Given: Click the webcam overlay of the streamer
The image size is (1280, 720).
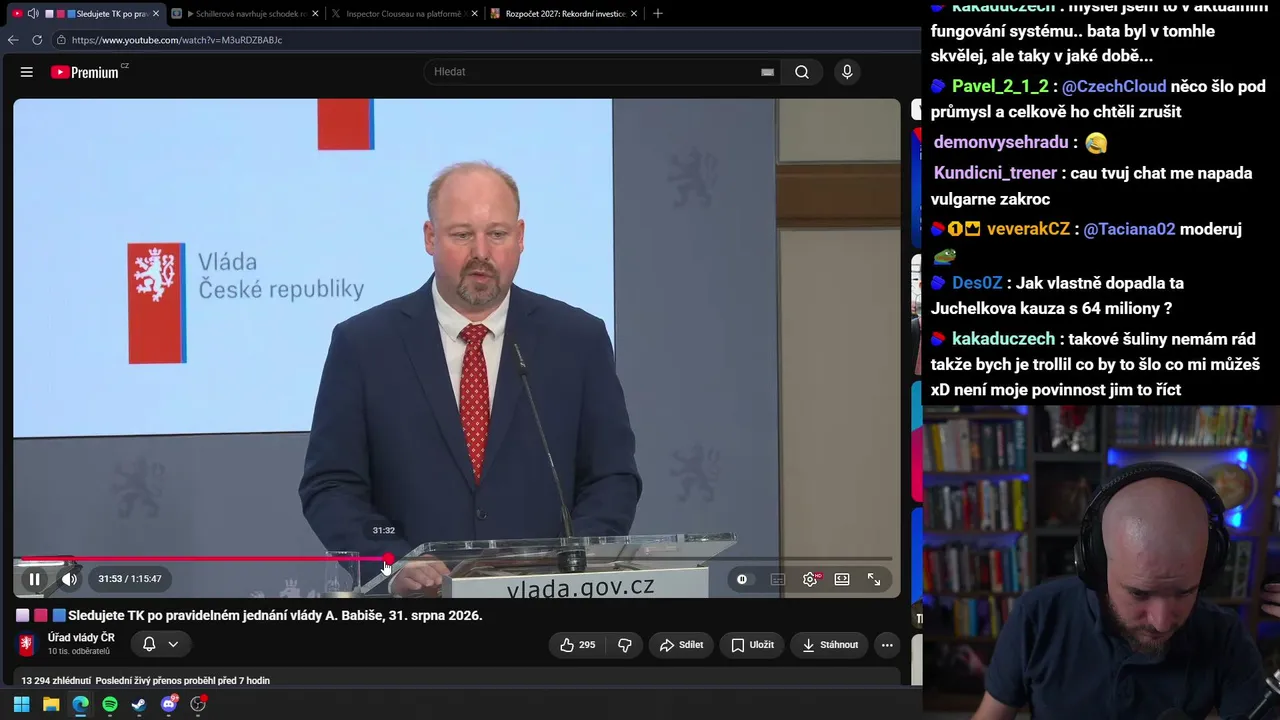Looking at the screenshot, I should pos(1101,562).
